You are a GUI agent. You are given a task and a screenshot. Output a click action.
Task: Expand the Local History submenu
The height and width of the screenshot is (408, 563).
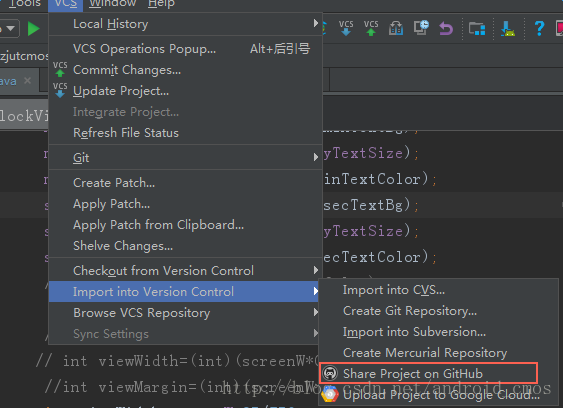tap(316, 23)
